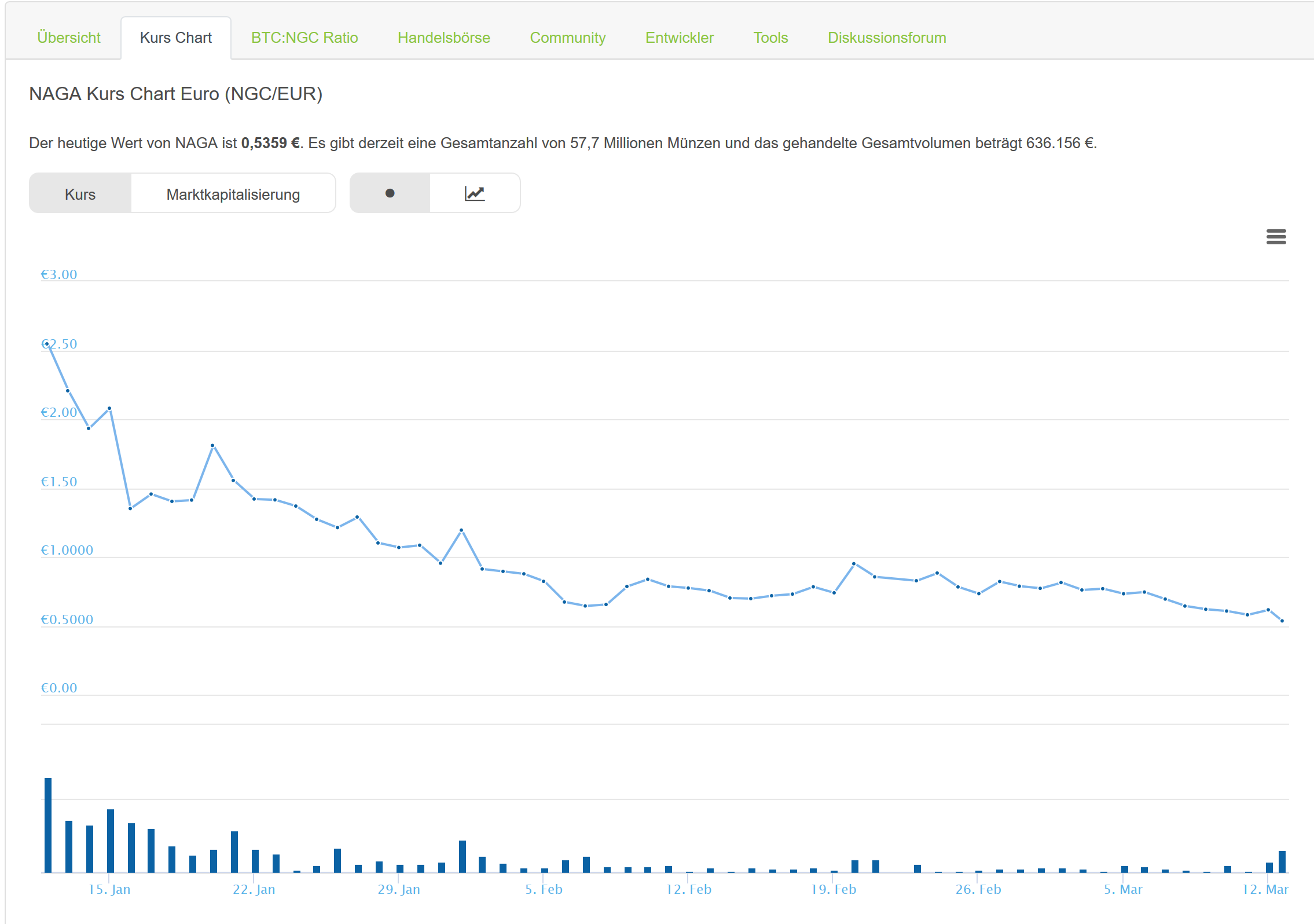Select the Tools menu entry

tap(770, 37)
